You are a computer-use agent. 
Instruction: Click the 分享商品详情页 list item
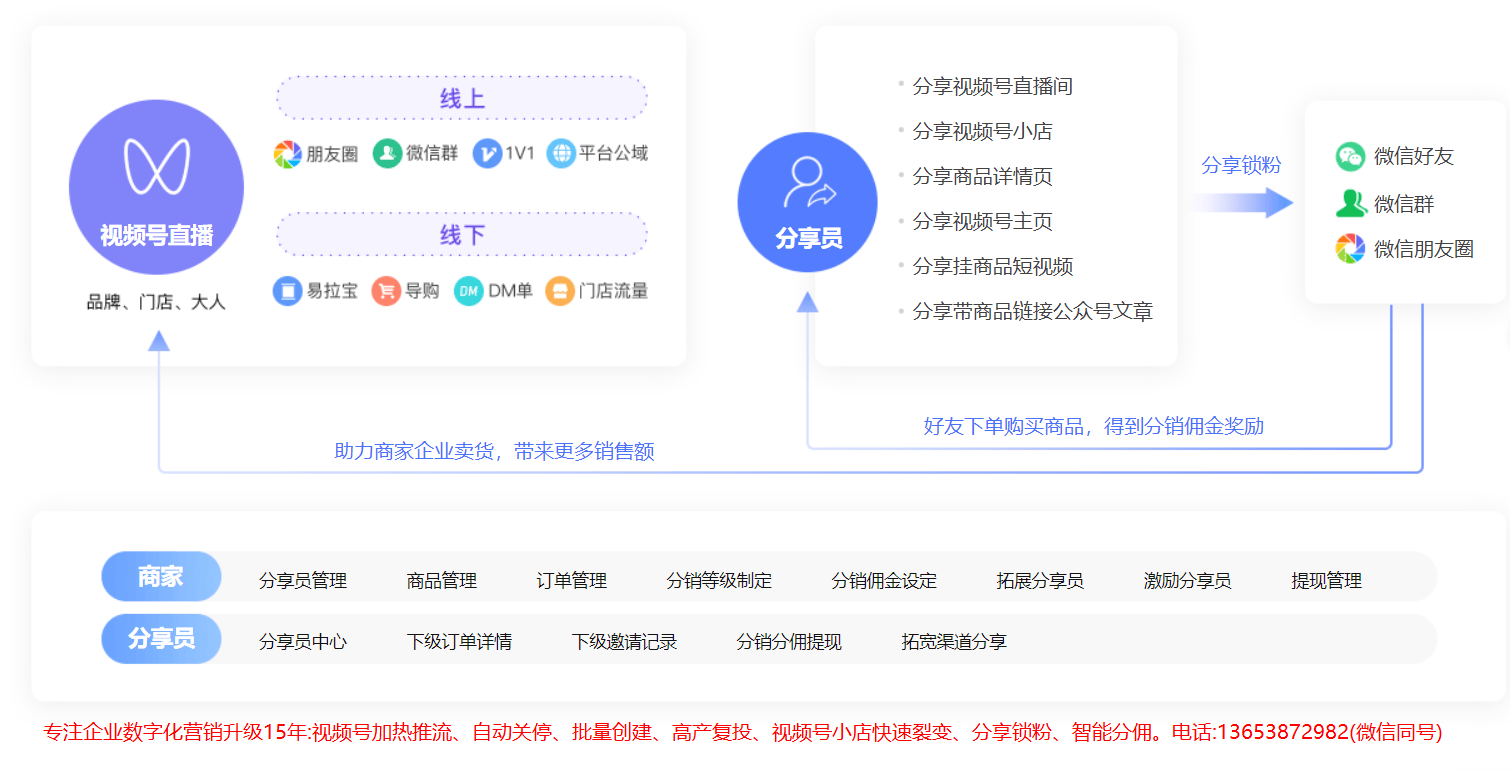pos(982,176)
